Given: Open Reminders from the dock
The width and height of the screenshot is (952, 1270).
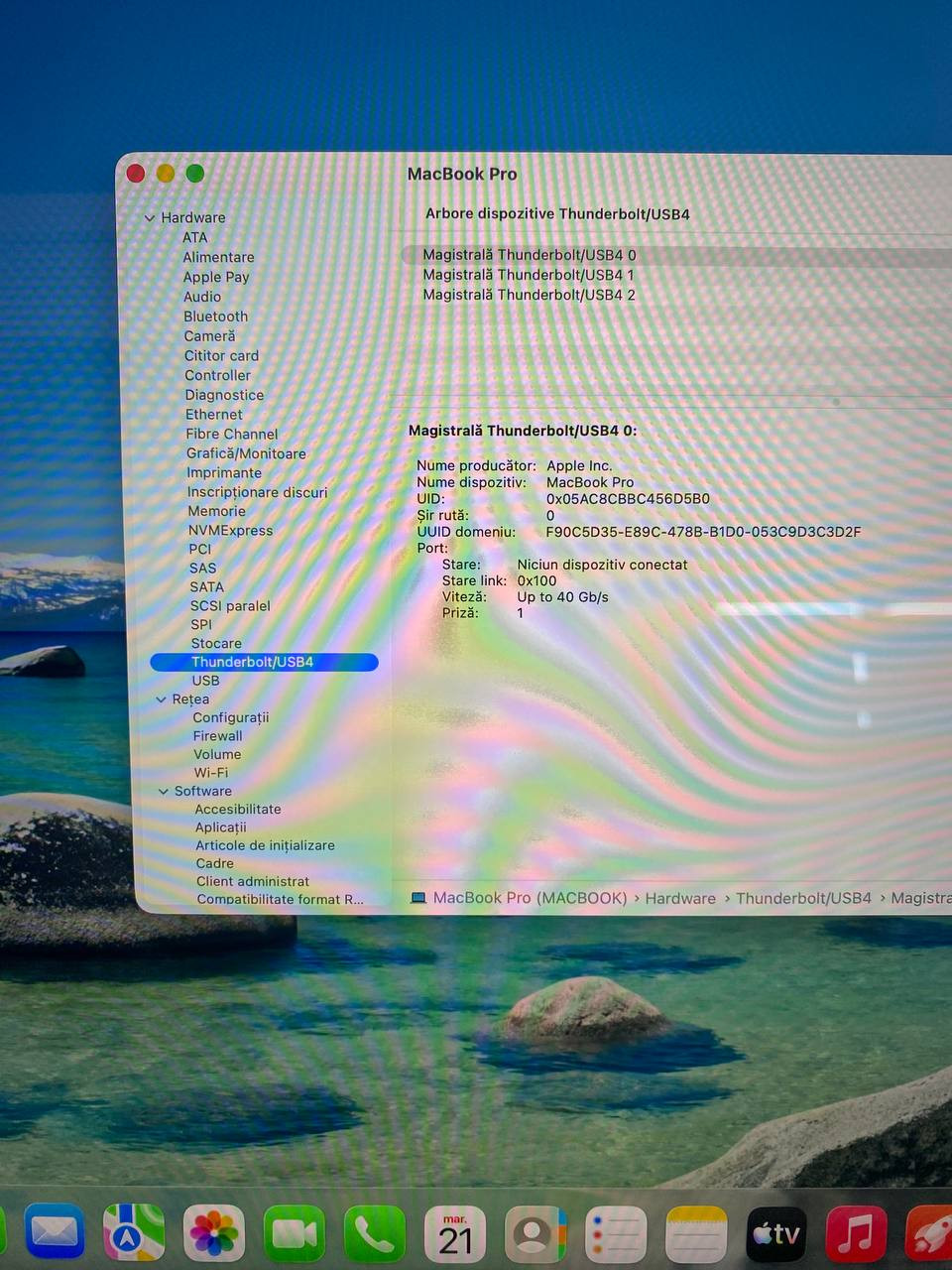Looking at the screenshot, I should [x=616, y=1233].
